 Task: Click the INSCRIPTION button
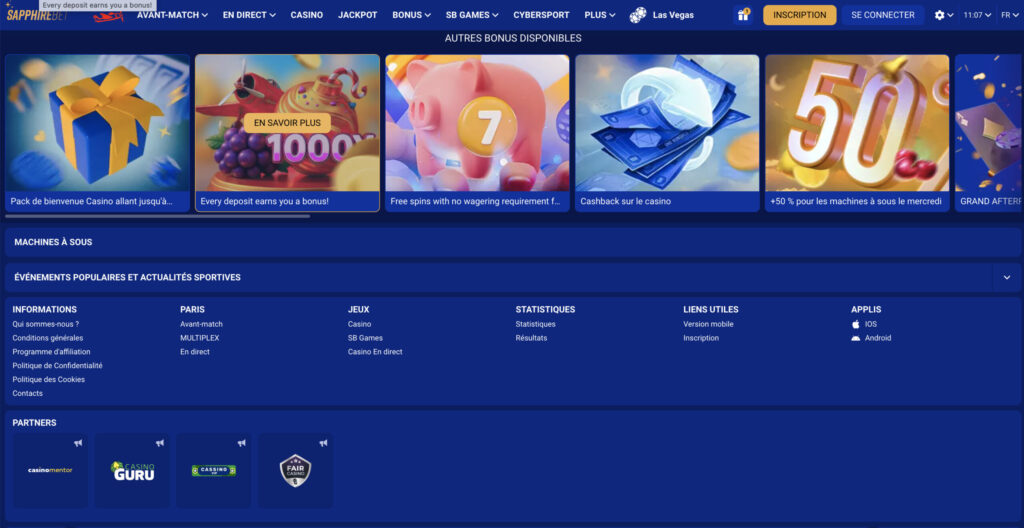799,15
